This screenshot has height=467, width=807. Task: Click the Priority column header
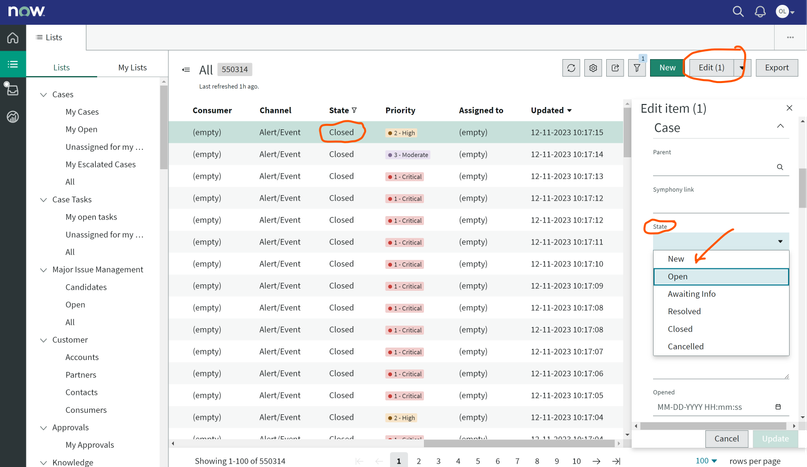point(400,110)
